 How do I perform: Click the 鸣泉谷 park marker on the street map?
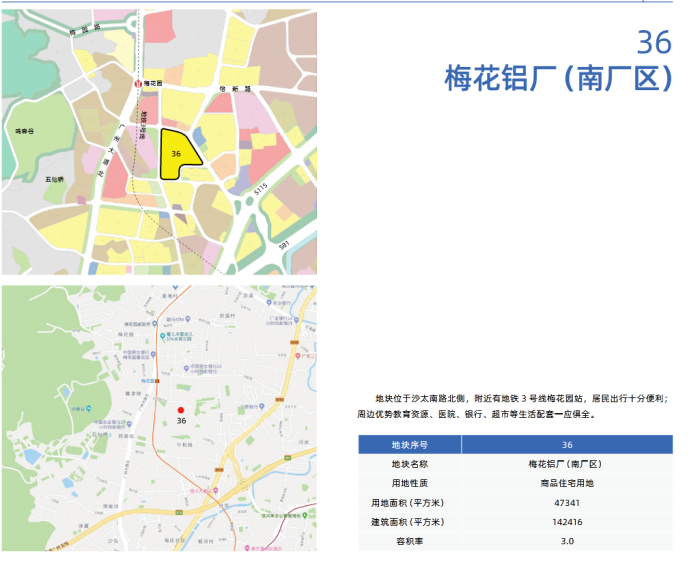[89, 408]
